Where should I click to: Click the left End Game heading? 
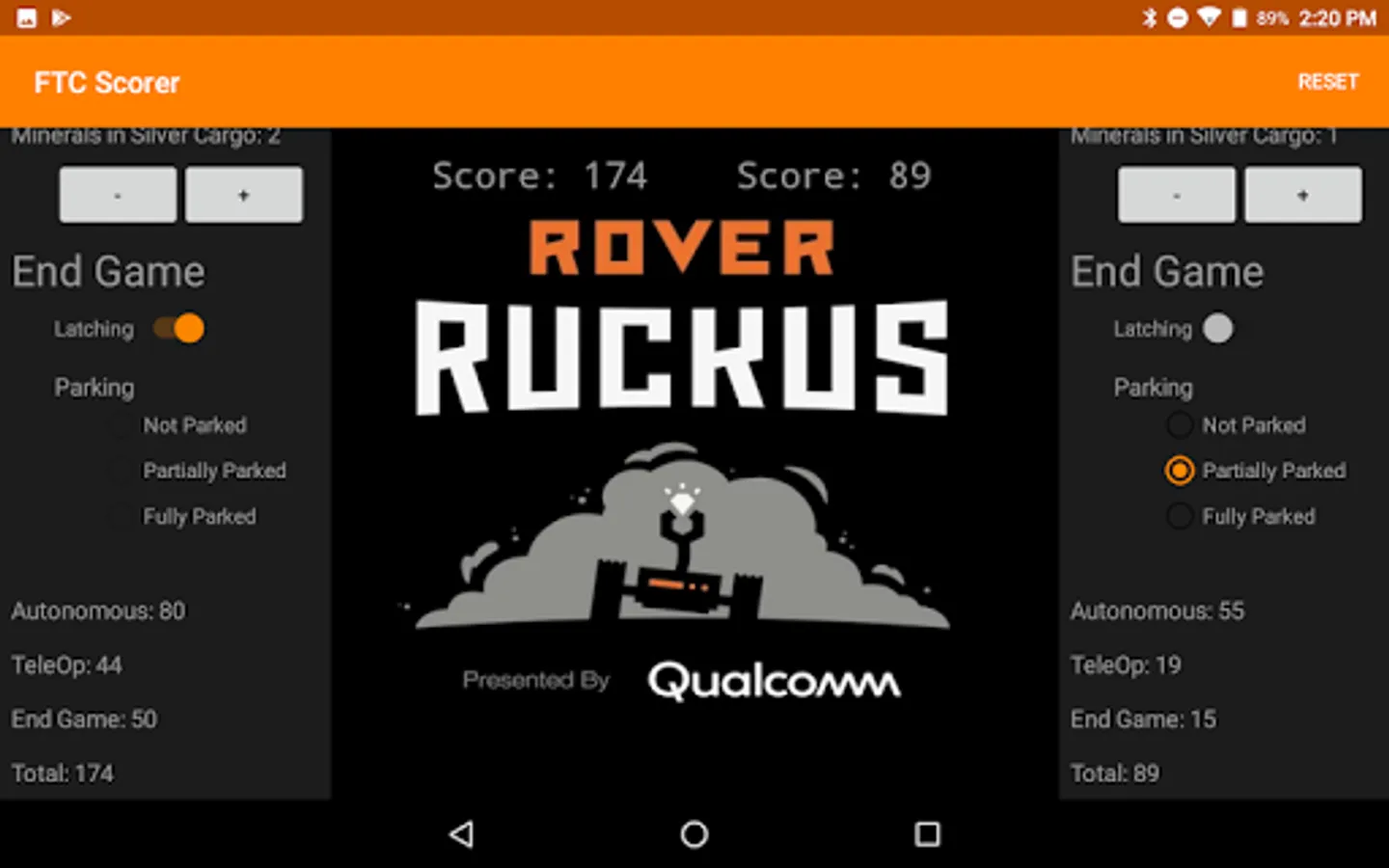click(x=108, y=271)
